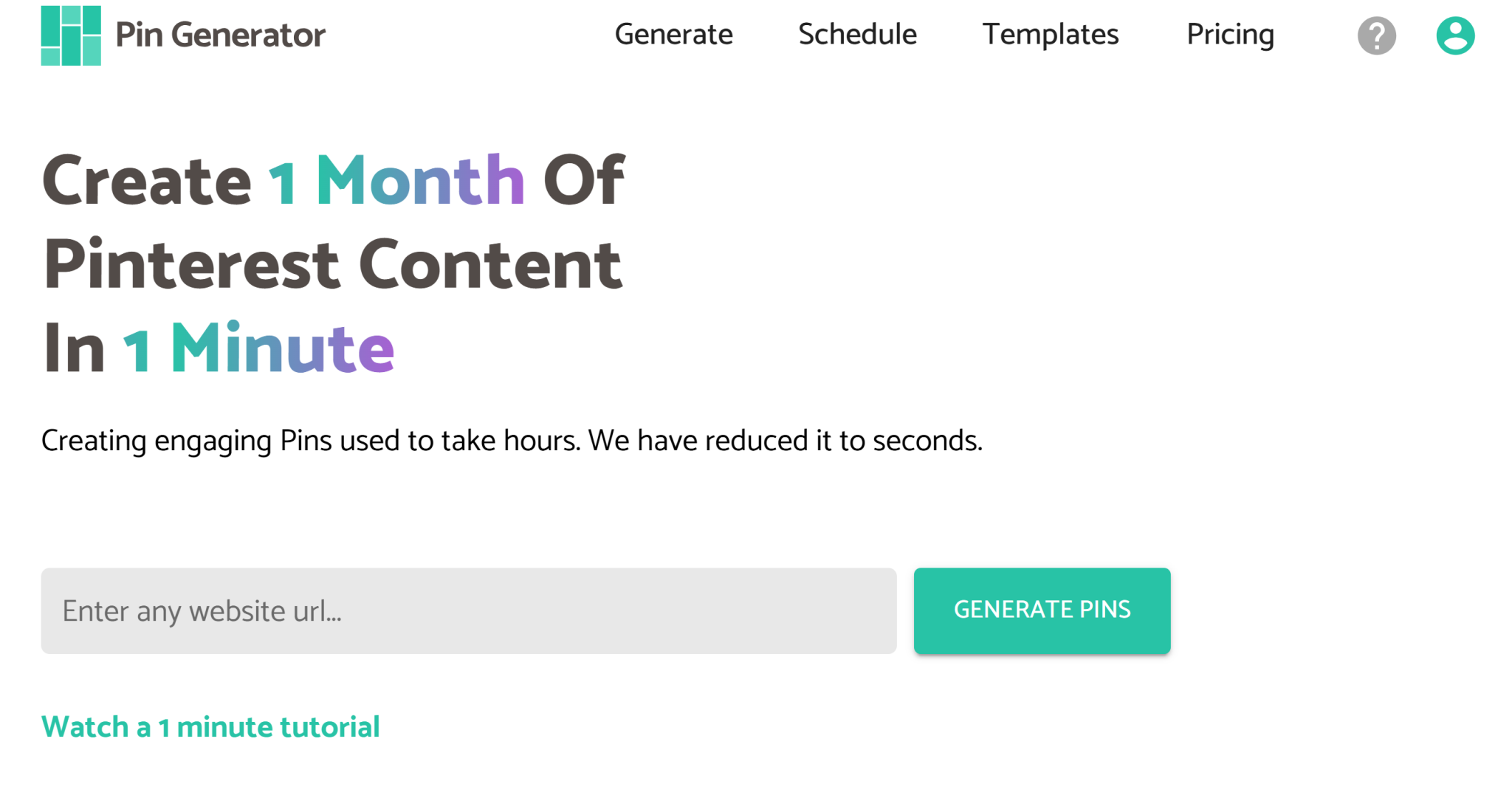Image resolution: width=1512 pixels, height=795 pixels.
Task: Click the Pin Generator green grid logo
Action: [71, 35]
